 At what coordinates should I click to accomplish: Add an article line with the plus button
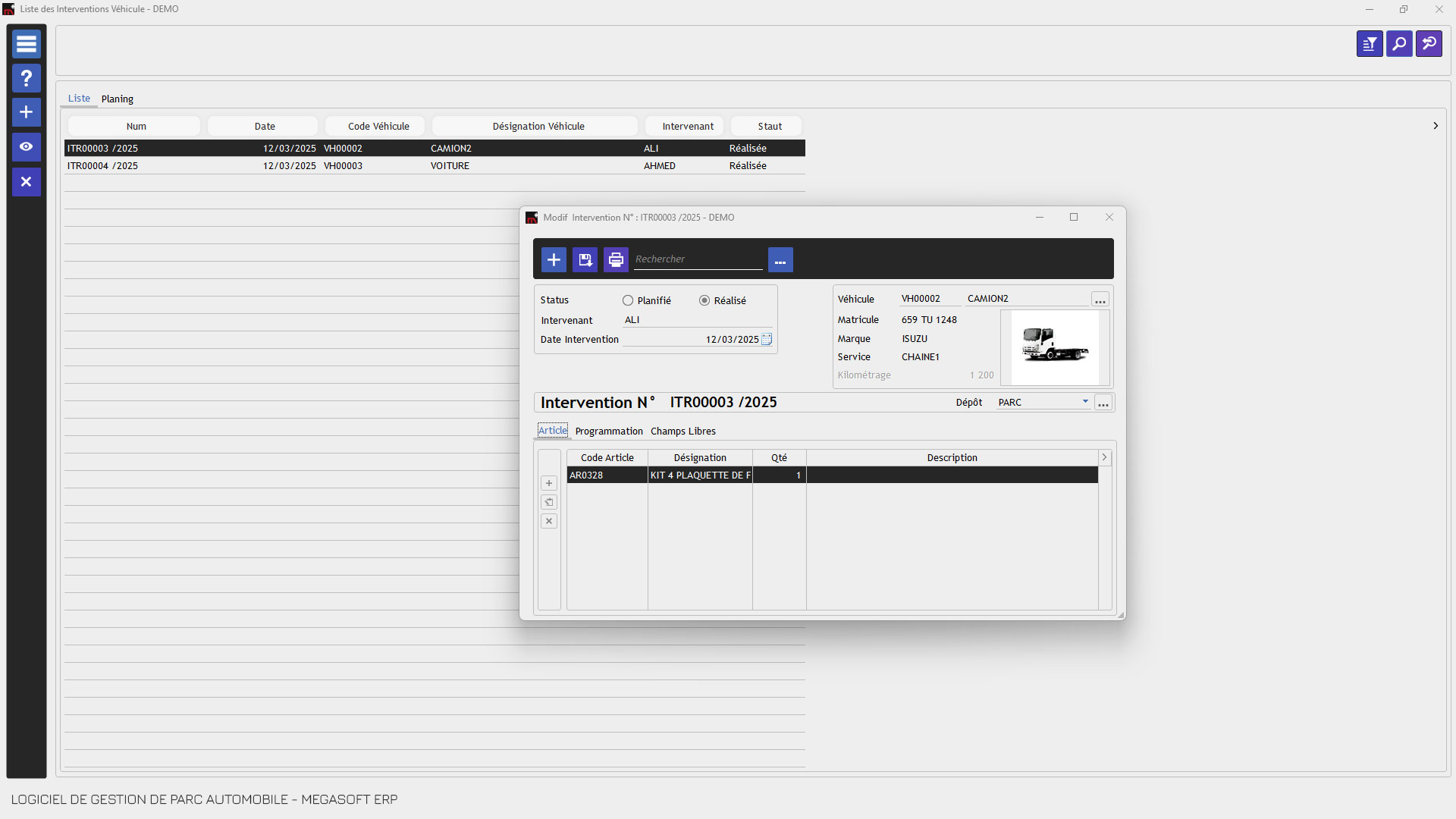coord(548,483)
